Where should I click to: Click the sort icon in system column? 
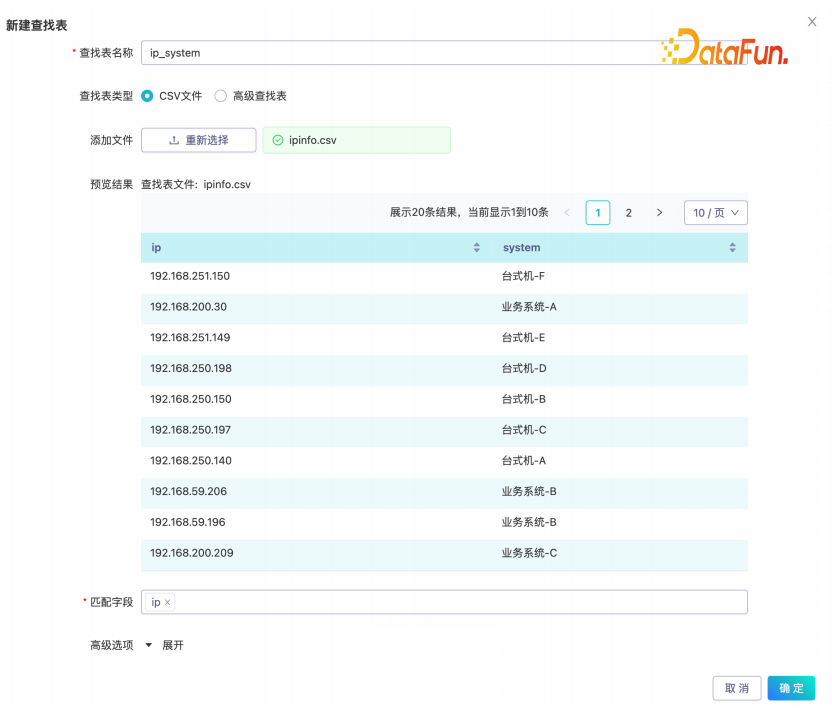pyautogui.click(x=732, y=248)
